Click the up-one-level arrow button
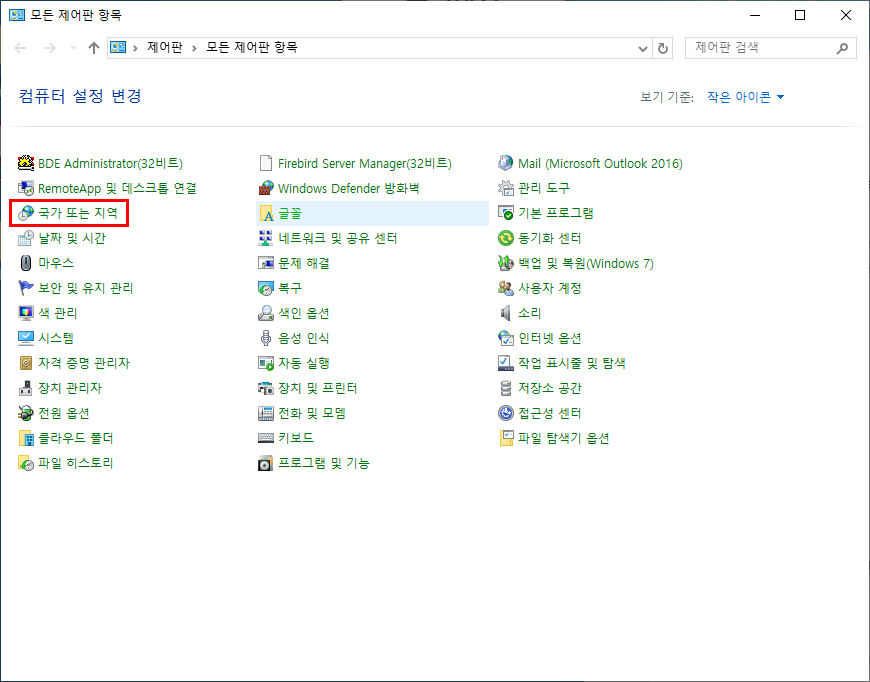This screenshot has height=682, width=870. tap(94, 48)
